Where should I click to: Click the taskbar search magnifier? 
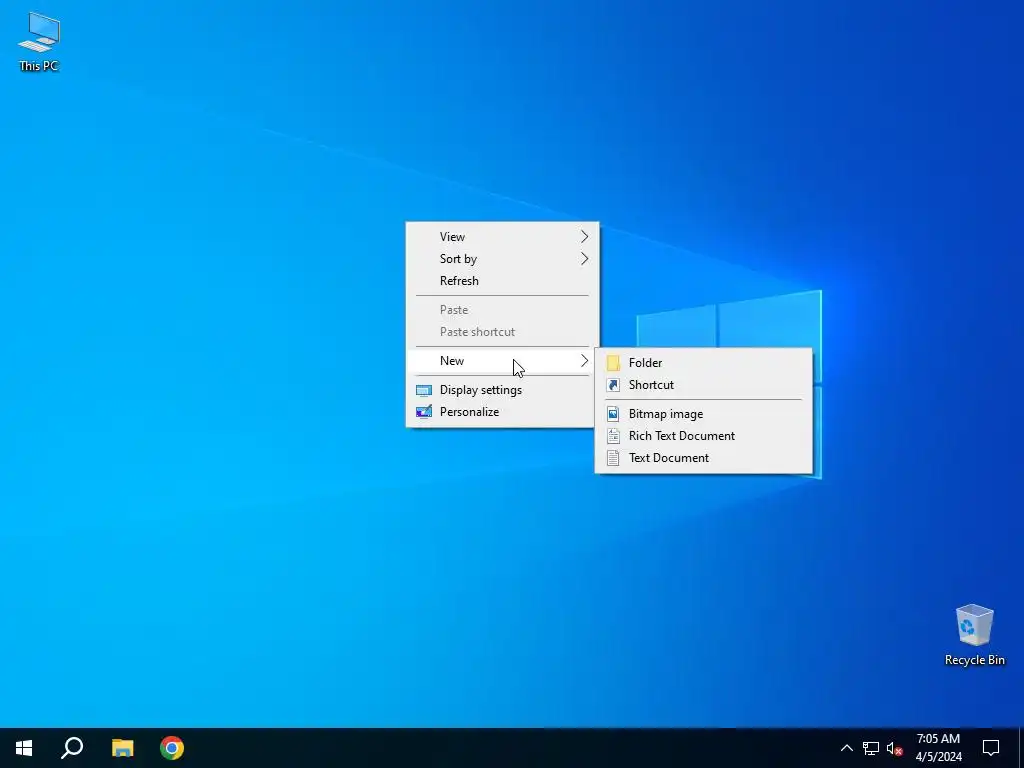72,748
